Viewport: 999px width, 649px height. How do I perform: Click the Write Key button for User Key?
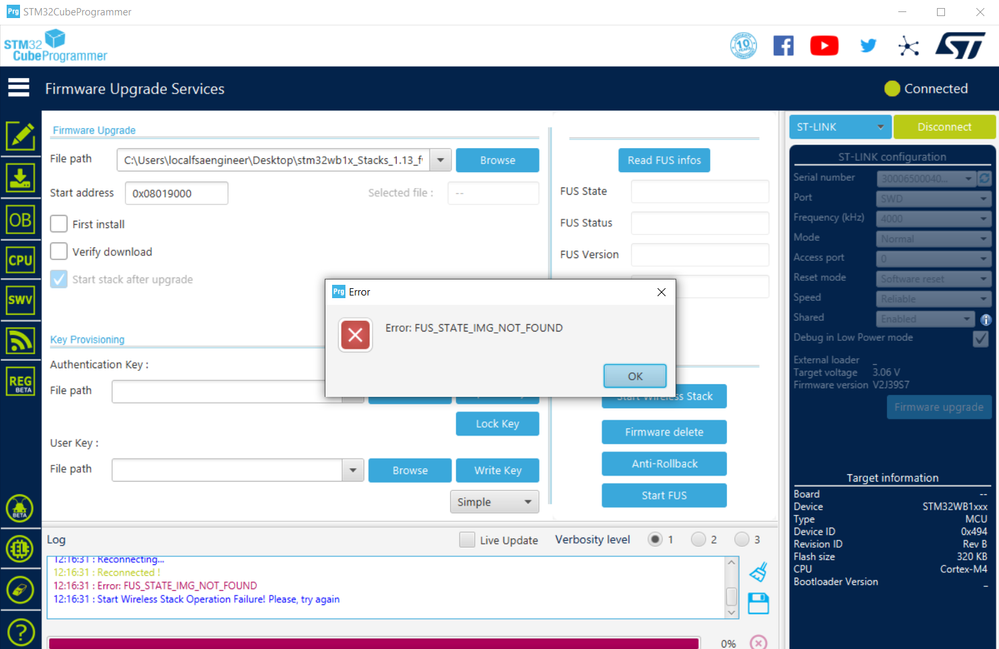498,470
